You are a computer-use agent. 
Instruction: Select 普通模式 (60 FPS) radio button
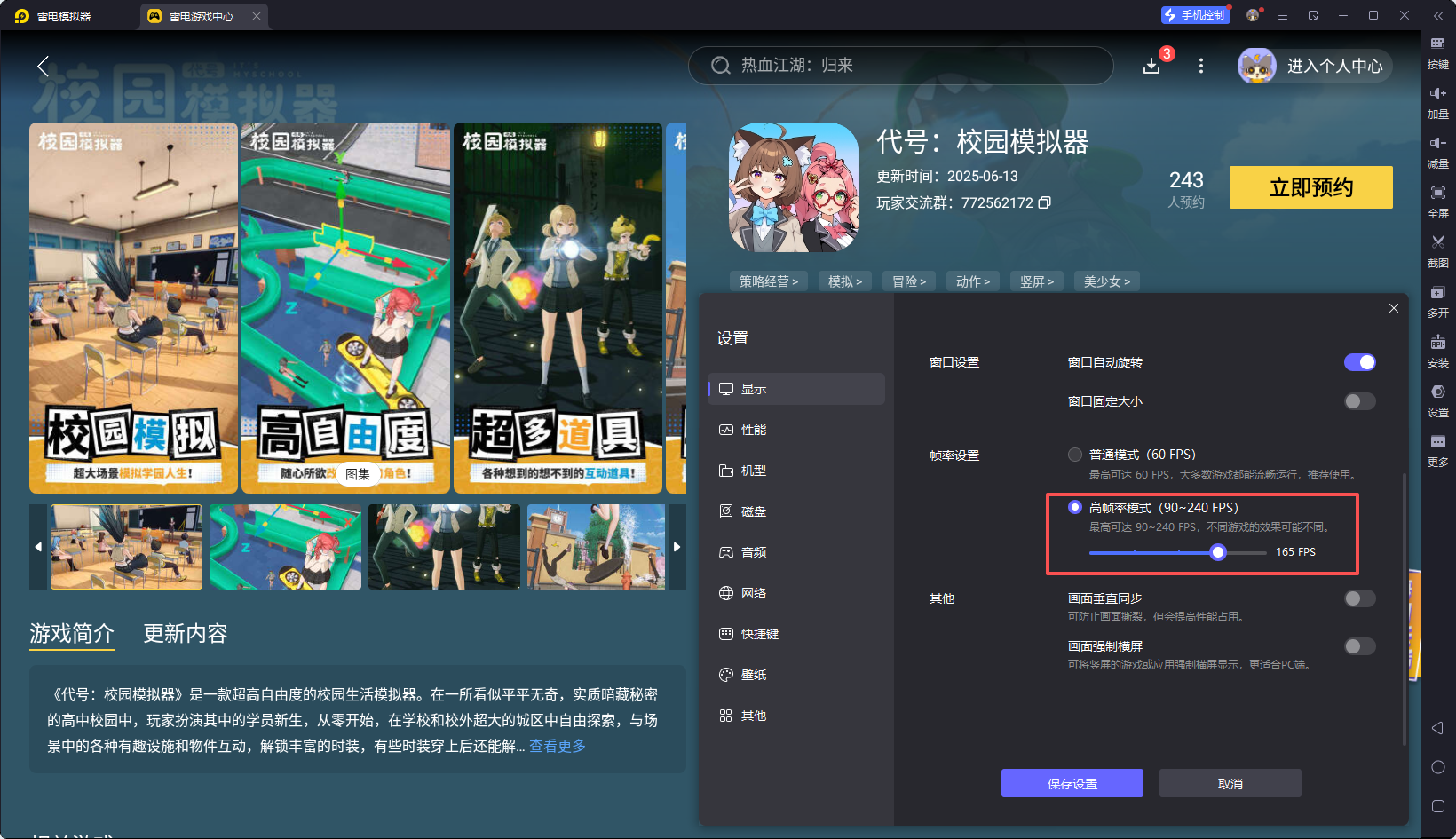[1075, 455]
